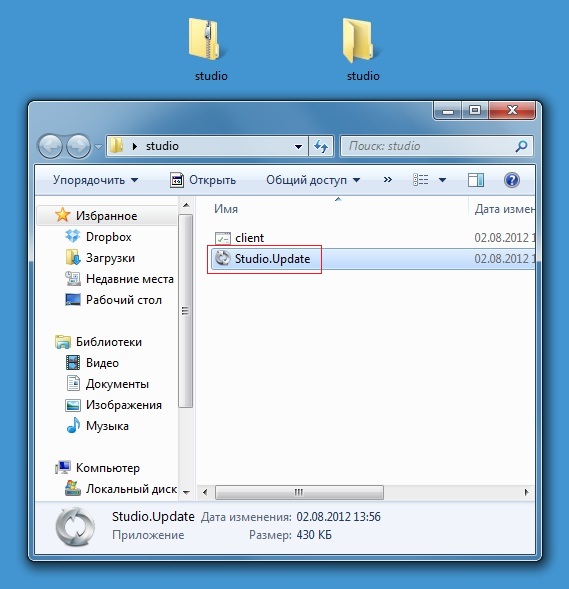
Task: Click the Открыть toolbar button
Action: coord(203,180)
